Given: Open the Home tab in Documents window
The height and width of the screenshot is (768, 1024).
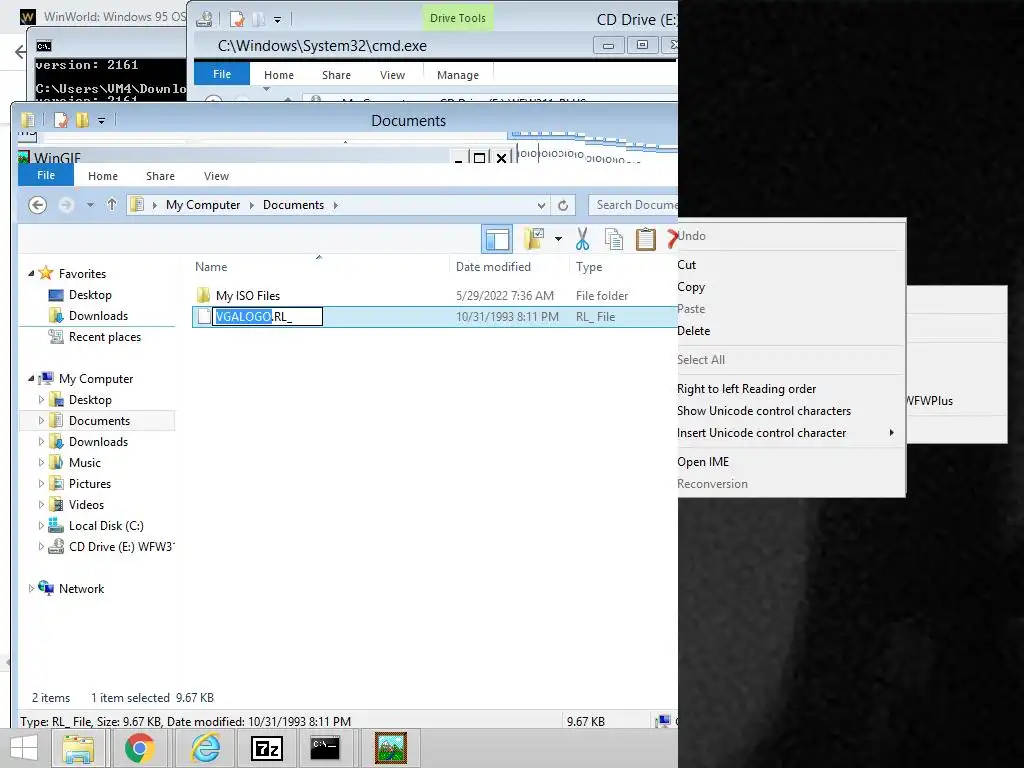Looking at the screenshot, I should tap(103, 176).
